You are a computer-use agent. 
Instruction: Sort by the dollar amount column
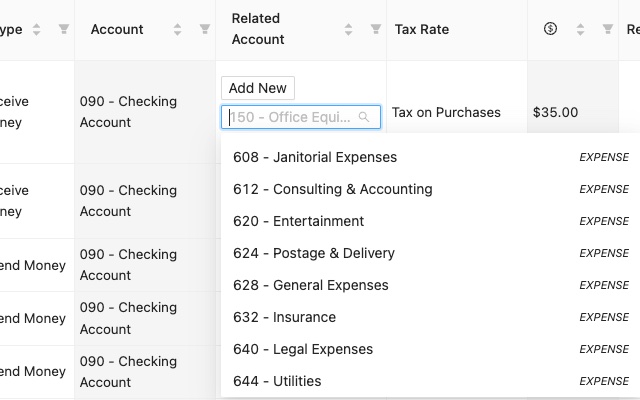pyautogui.click(x=581, y=29)
